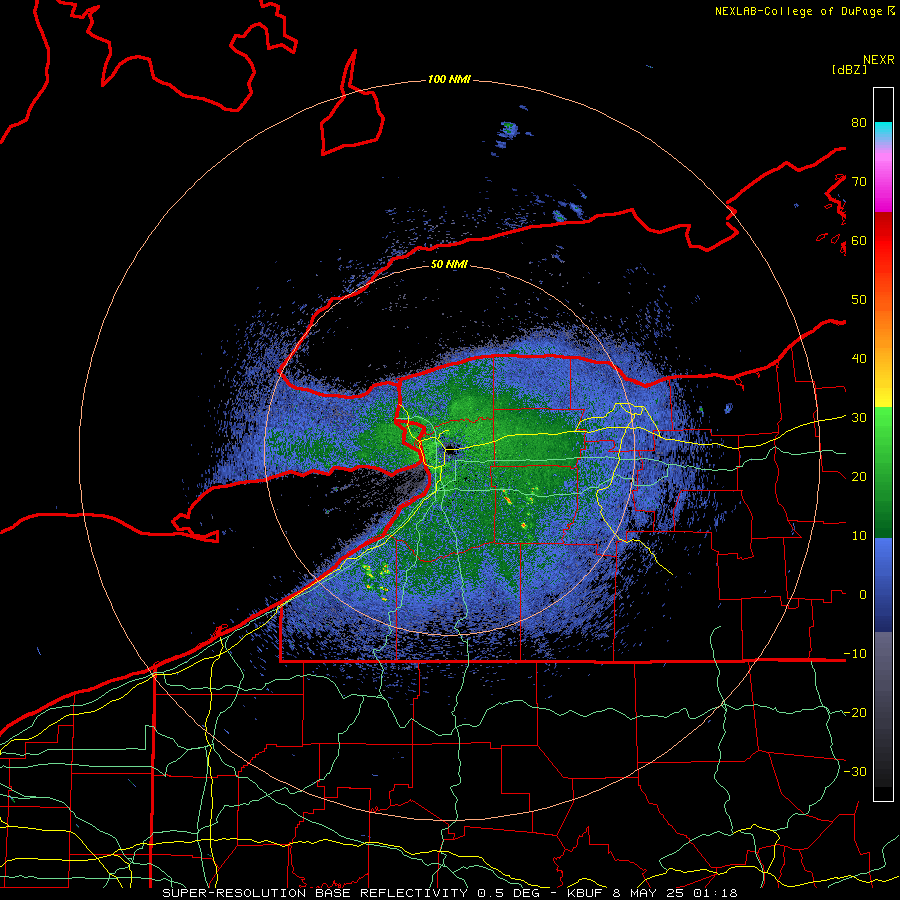Click the 30 value on the dBZ scale
Viewport: 900px width, 900px height.
point(859,417)
